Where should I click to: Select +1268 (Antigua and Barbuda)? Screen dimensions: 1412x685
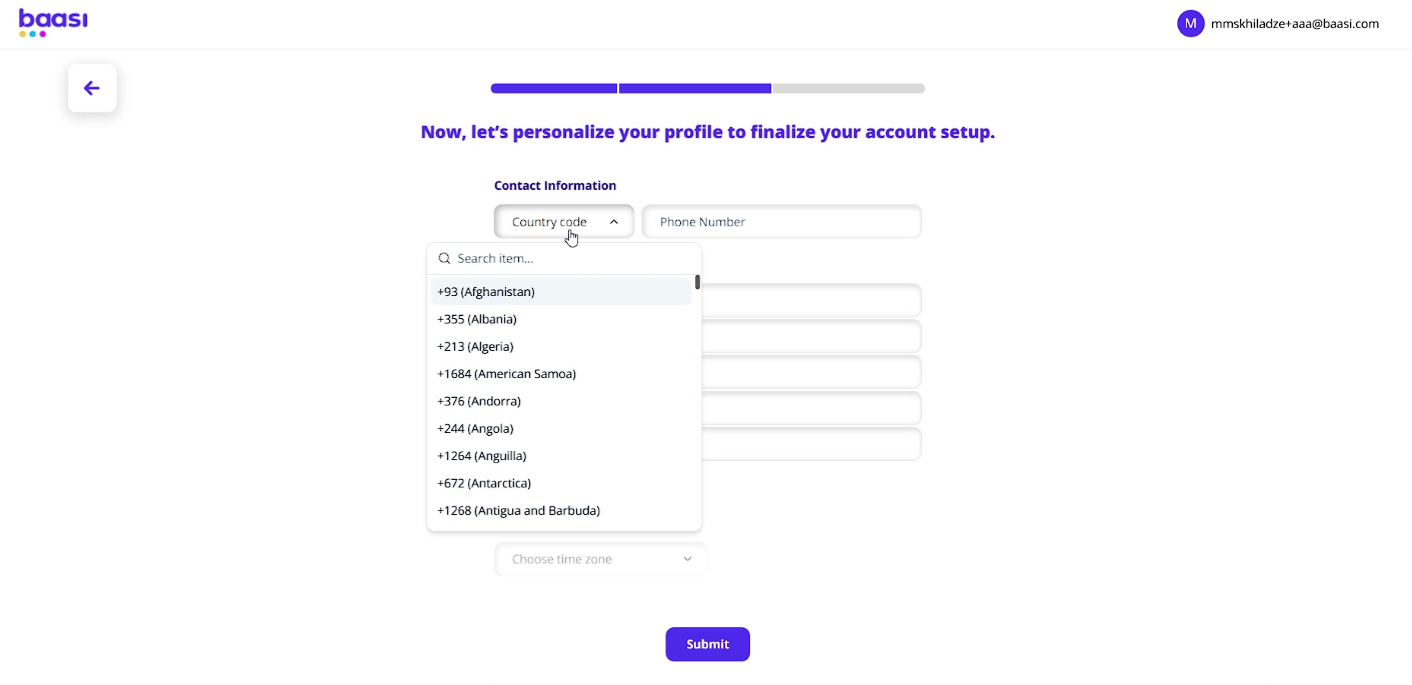pos(518,510)
